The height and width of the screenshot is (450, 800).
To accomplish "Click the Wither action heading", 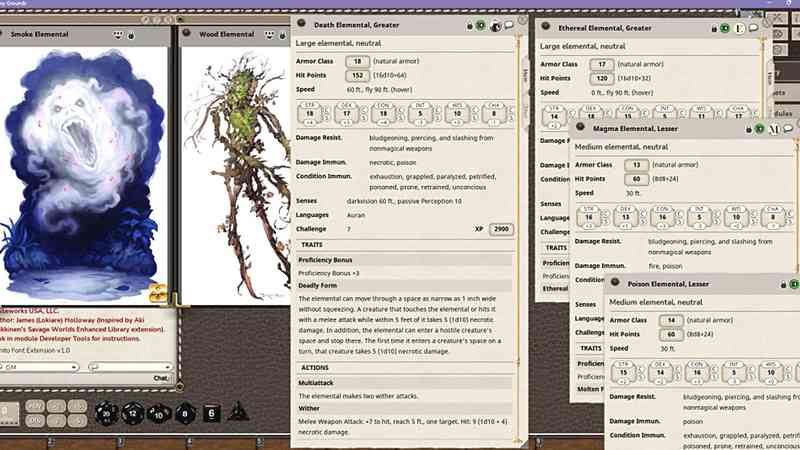I will (309, 408).
